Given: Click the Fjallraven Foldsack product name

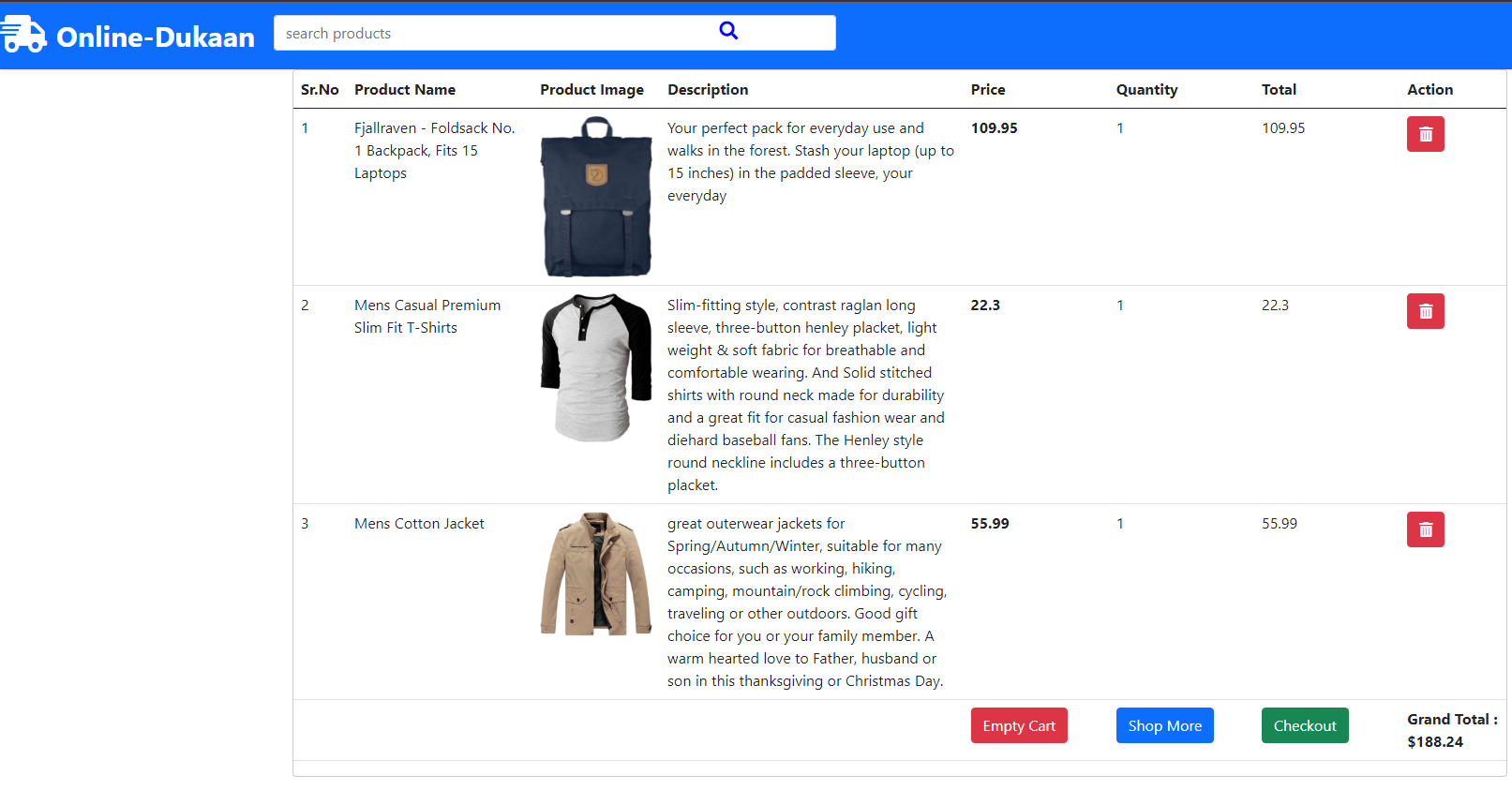Looking at the screenshot, I should point(434,151).
